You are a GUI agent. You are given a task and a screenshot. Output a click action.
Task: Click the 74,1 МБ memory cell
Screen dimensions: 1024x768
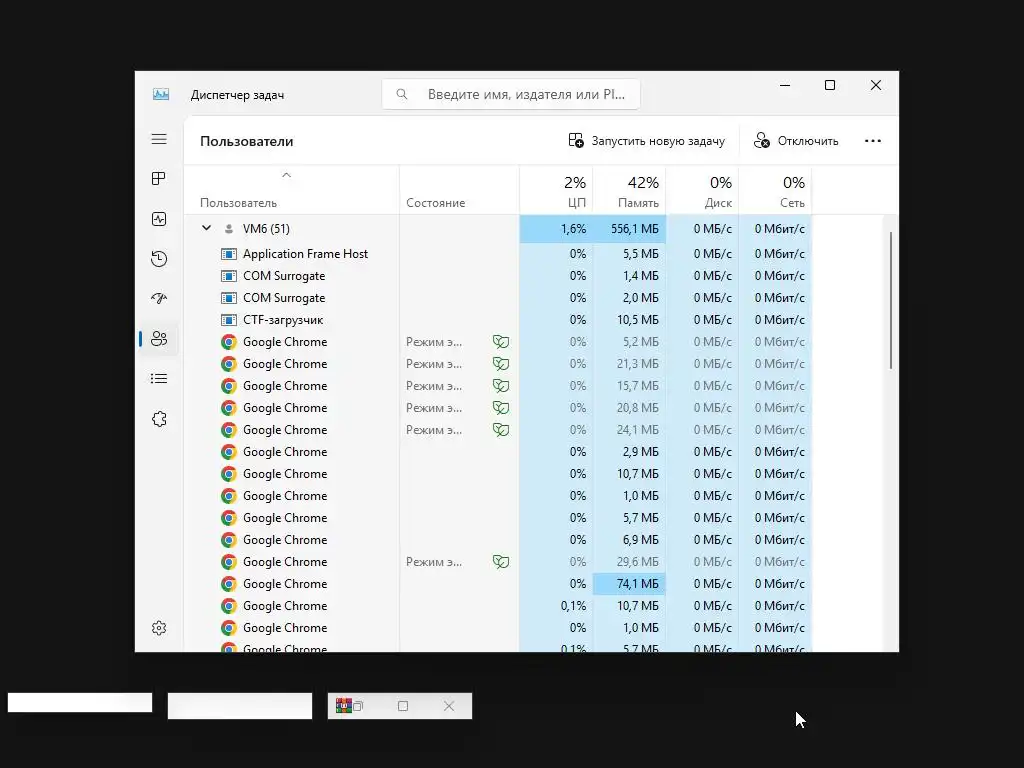pyautogui.click(x=630, y=584)
